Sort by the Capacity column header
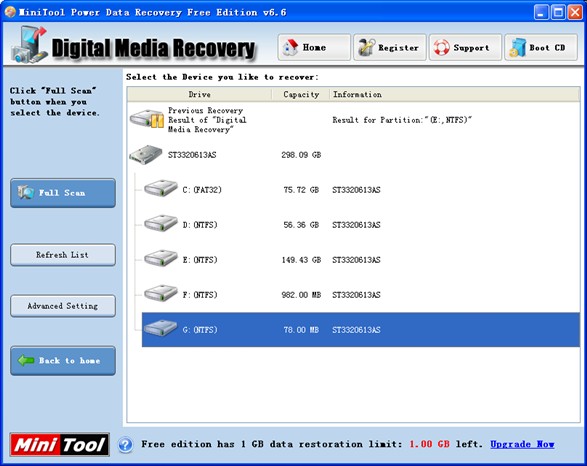Viewport: 587px width, 466px height. pyautogui.click(x=301, y=94)
